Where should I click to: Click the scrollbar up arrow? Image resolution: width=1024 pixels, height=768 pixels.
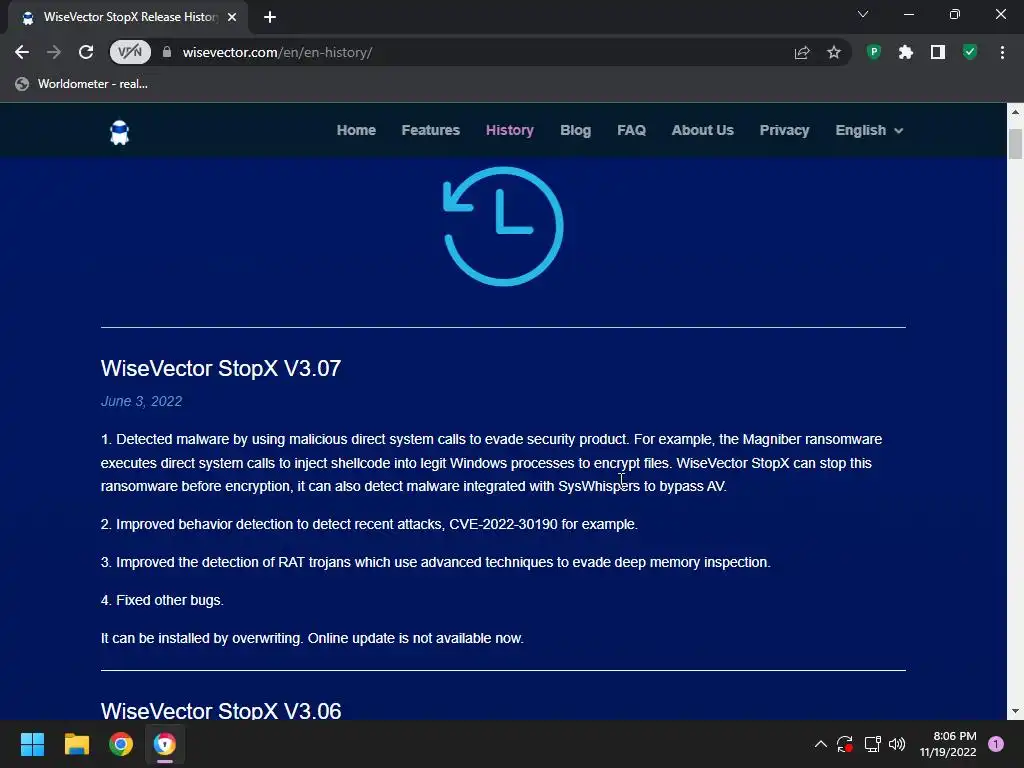click(x=1015, y=112)
